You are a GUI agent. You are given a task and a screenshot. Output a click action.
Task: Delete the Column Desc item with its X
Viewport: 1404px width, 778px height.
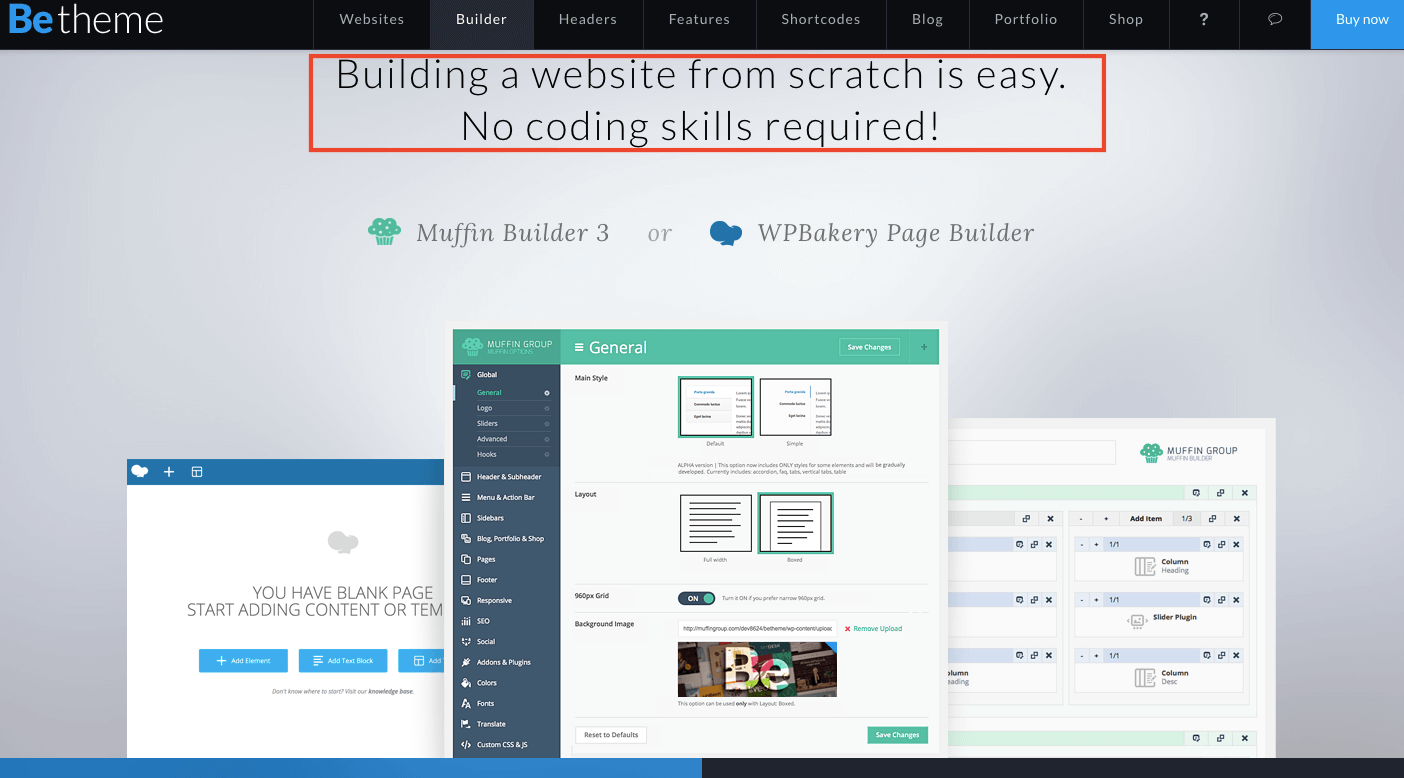point(1236,656)
